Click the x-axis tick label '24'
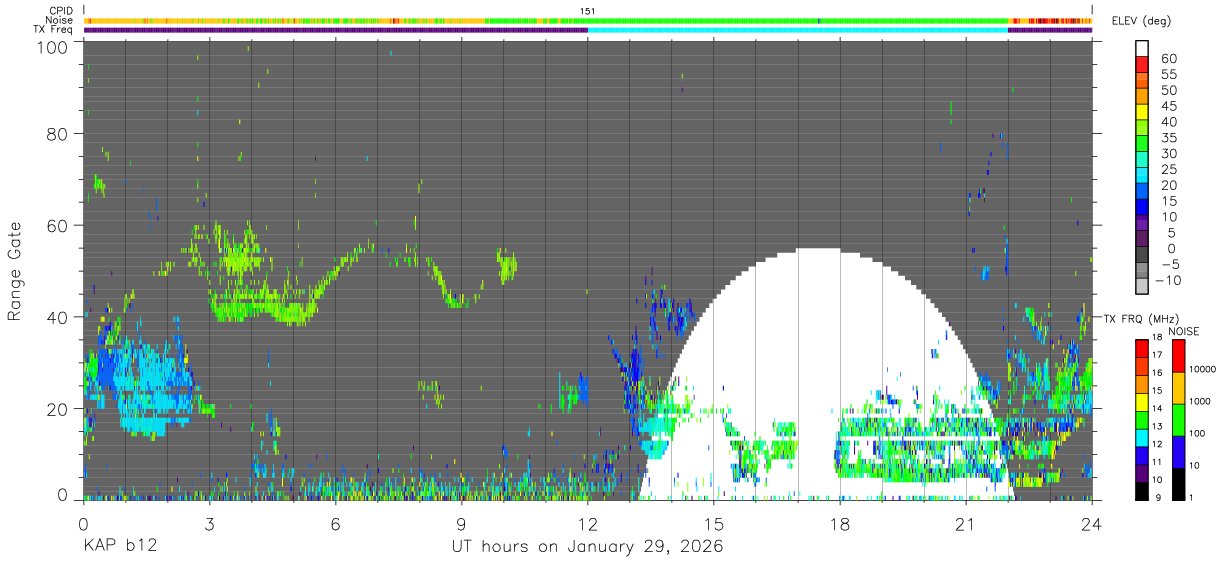 click(x=1092, y=524)
